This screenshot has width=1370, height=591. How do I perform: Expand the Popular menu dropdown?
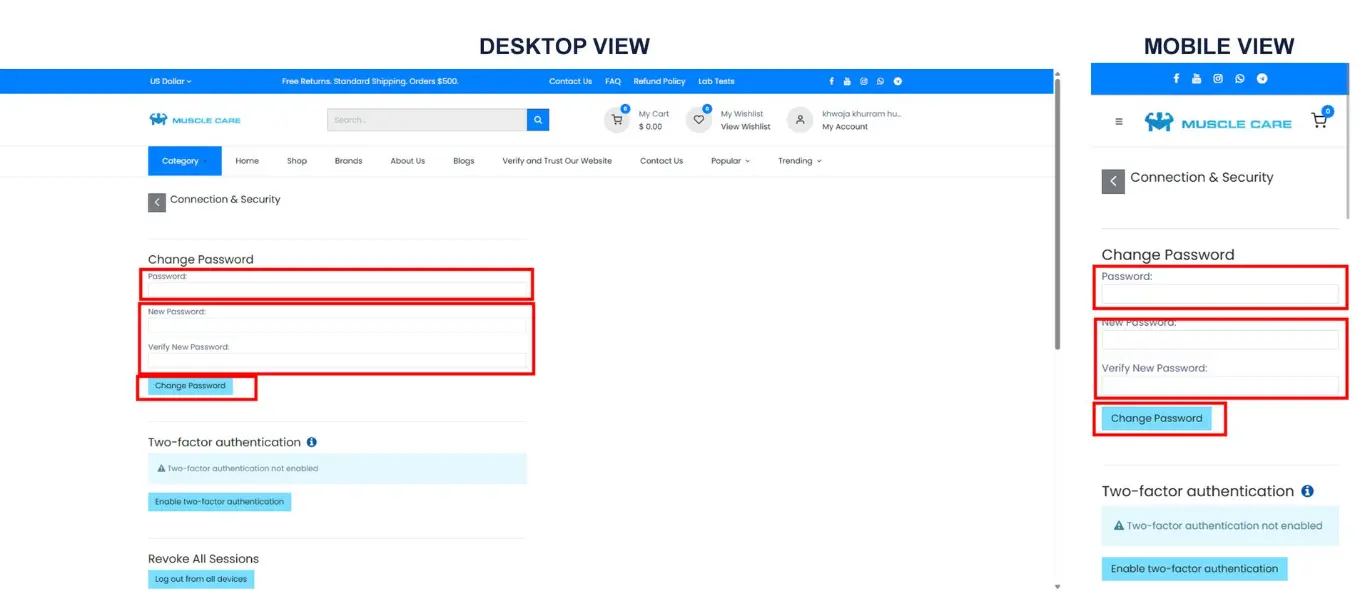point(730,161)
